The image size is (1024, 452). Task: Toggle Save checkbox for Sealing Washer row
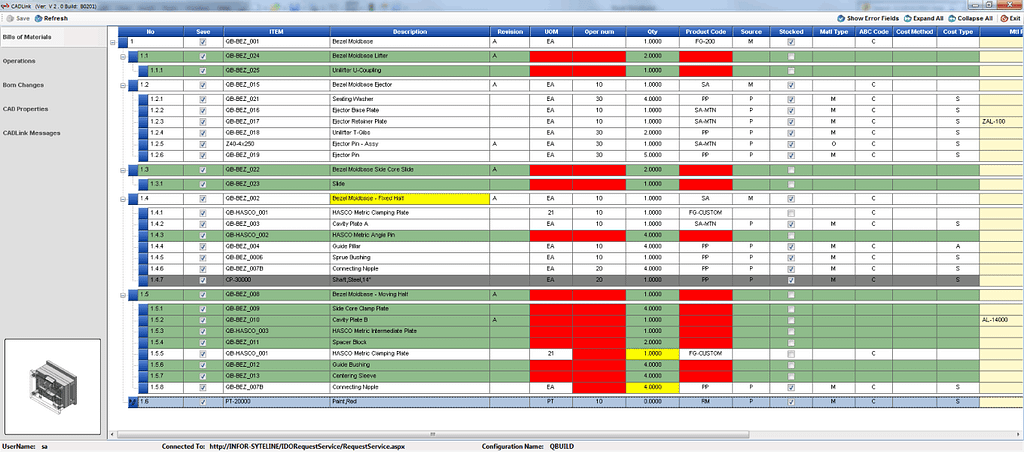pyautogui.click(x=203, y=99)
